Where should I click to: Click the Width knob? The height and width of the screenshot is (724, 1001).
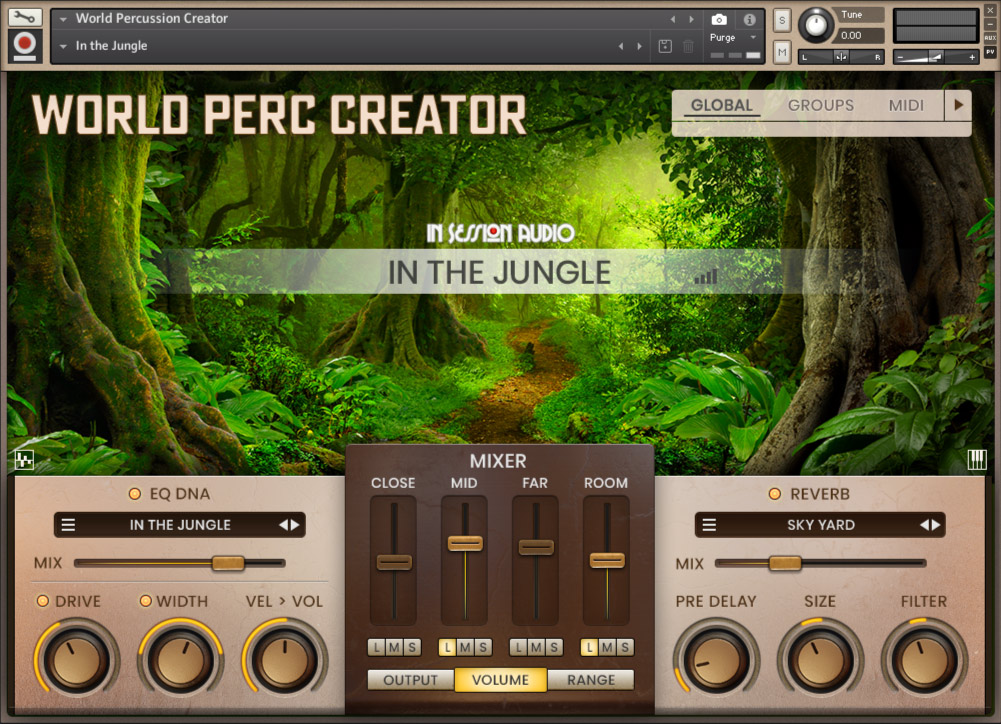181,660
